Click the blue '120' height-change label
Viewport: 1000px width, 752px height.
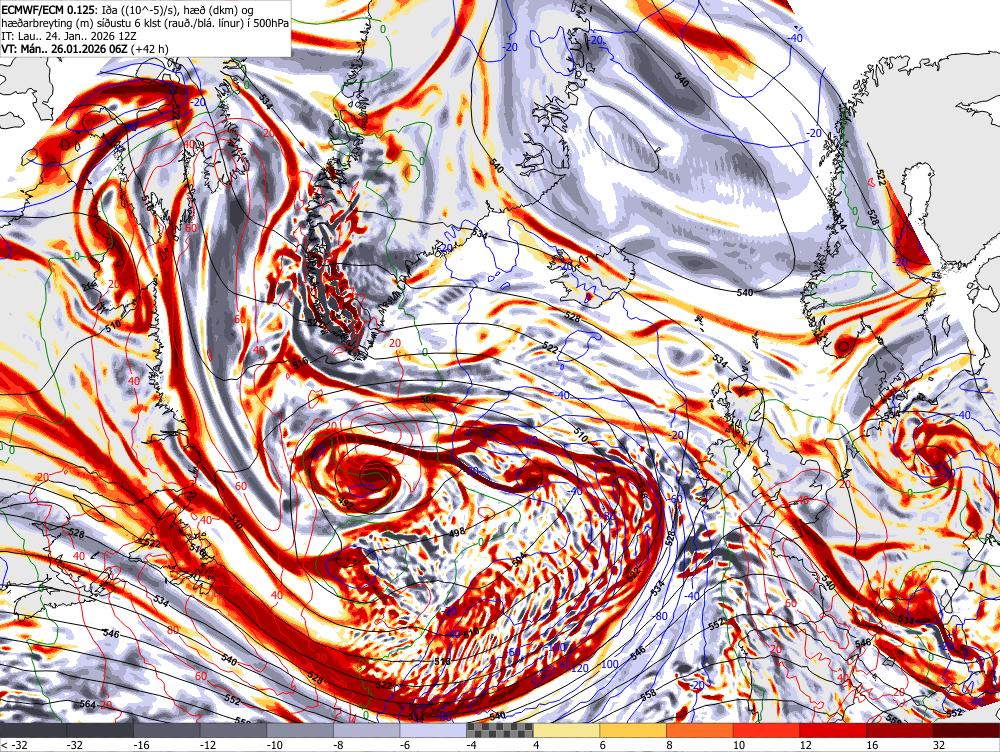click(580, 668)
